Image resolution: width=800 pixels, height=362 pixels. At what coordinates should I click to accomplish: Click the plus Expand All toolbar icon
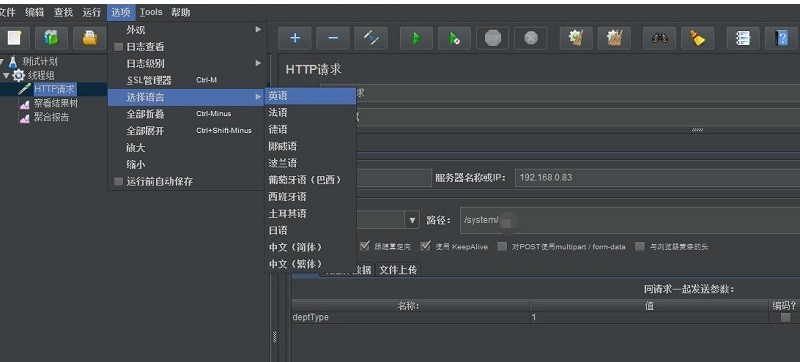click(294, 38)
